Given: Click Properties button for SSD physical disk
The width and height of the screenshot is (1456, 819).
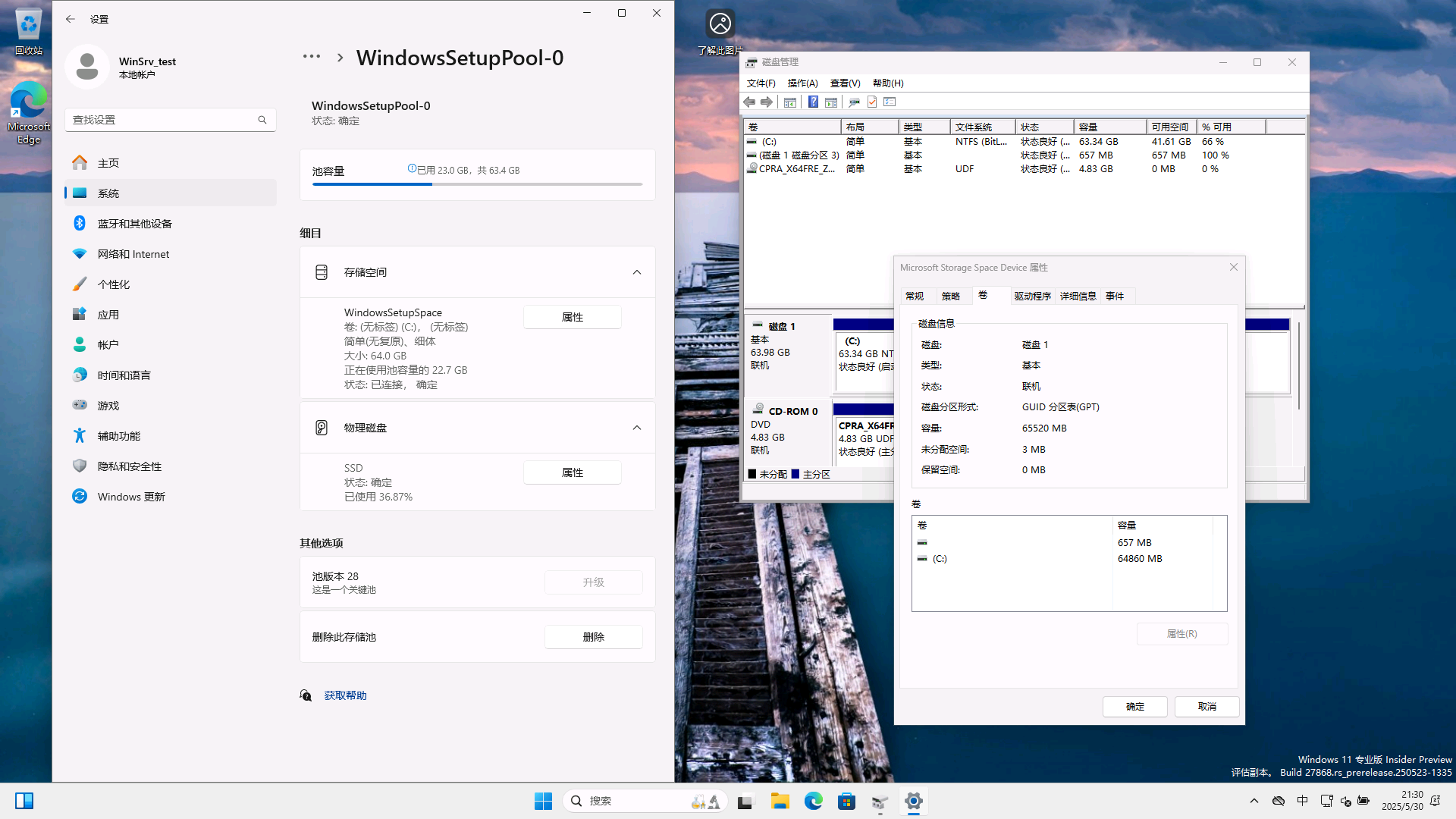Looking at the screenshot, I should (x=573, y=472).
